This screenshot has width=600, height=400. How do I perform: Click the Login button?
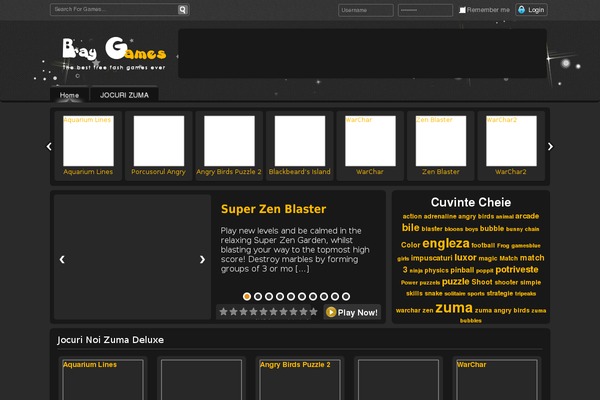click(532, 10)
